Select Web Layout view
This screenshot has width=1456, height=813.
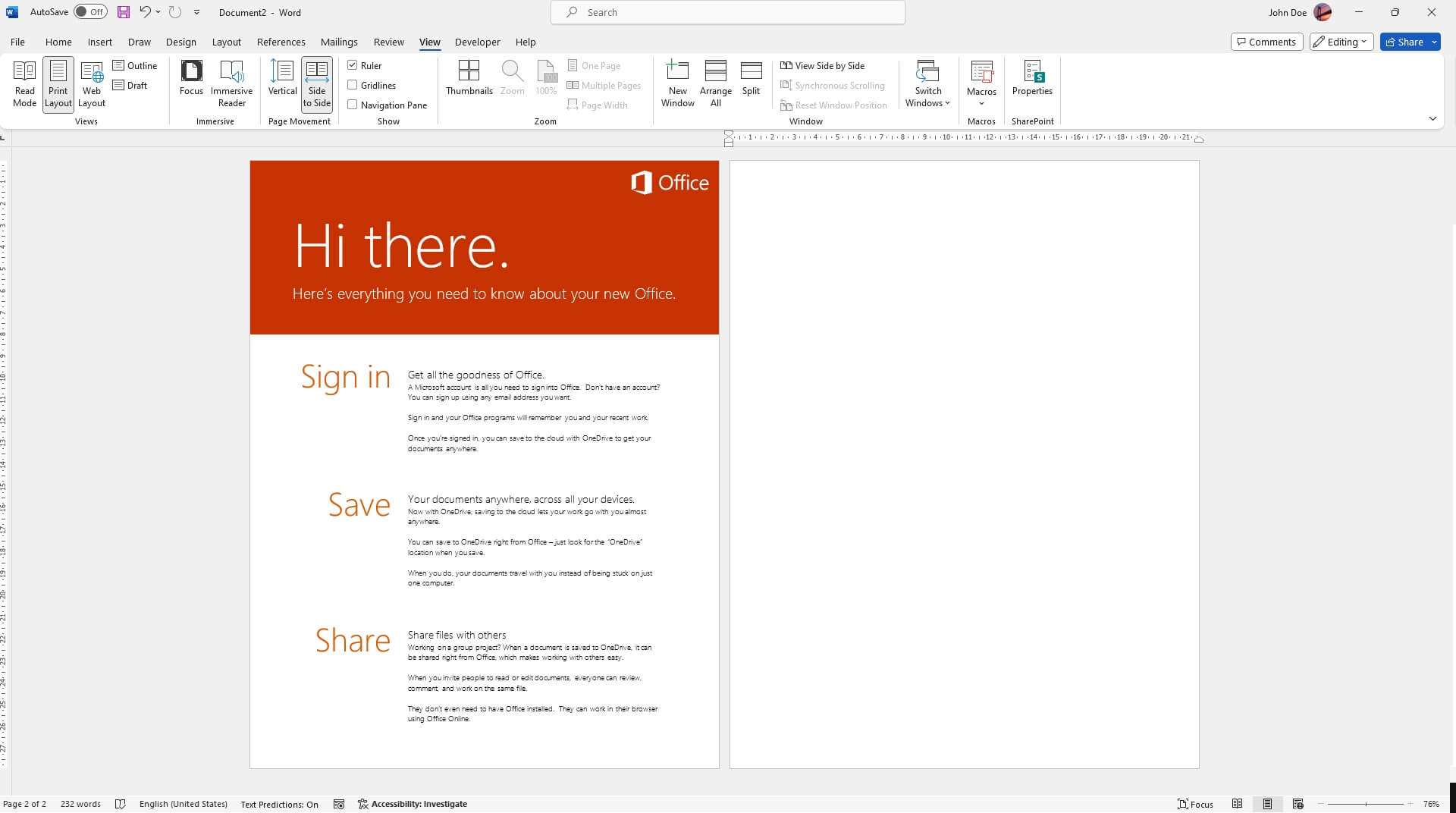click(91, 83)
